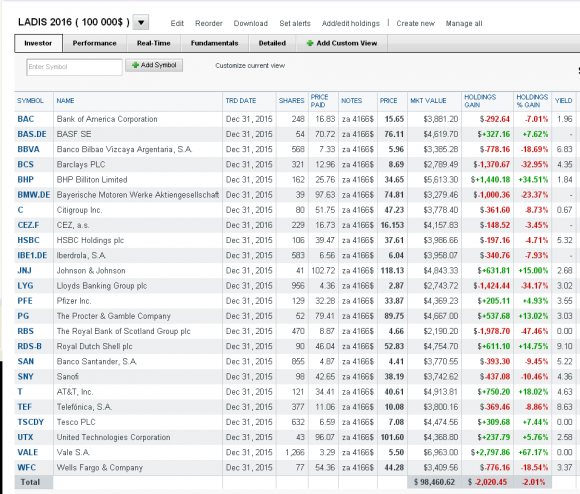The width and height of the screenshot is (580, 494).
Task: Click the green plus Add Symbol button
Action: (154, 65)
